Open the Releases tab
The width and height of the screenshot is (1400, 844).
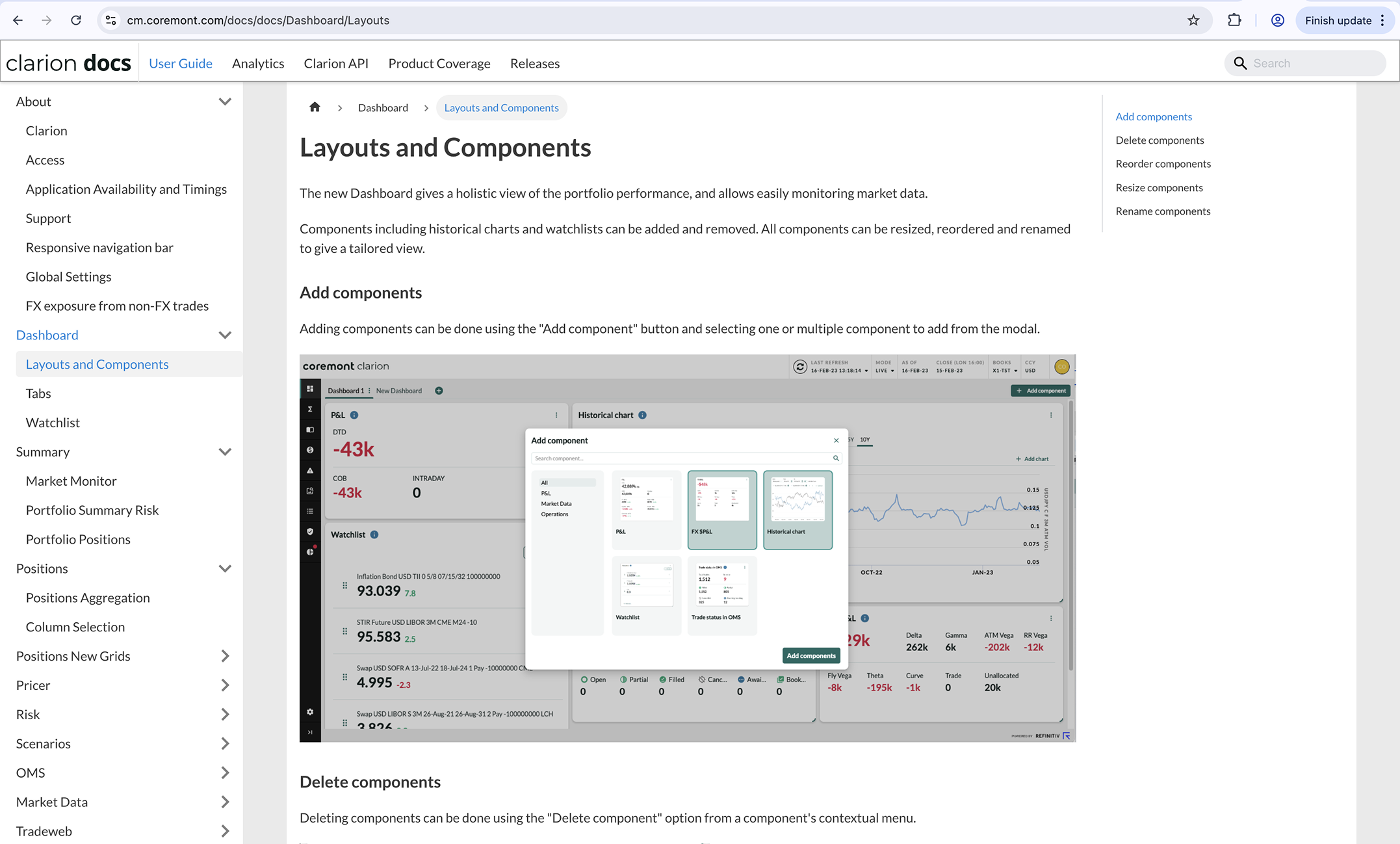535,63
